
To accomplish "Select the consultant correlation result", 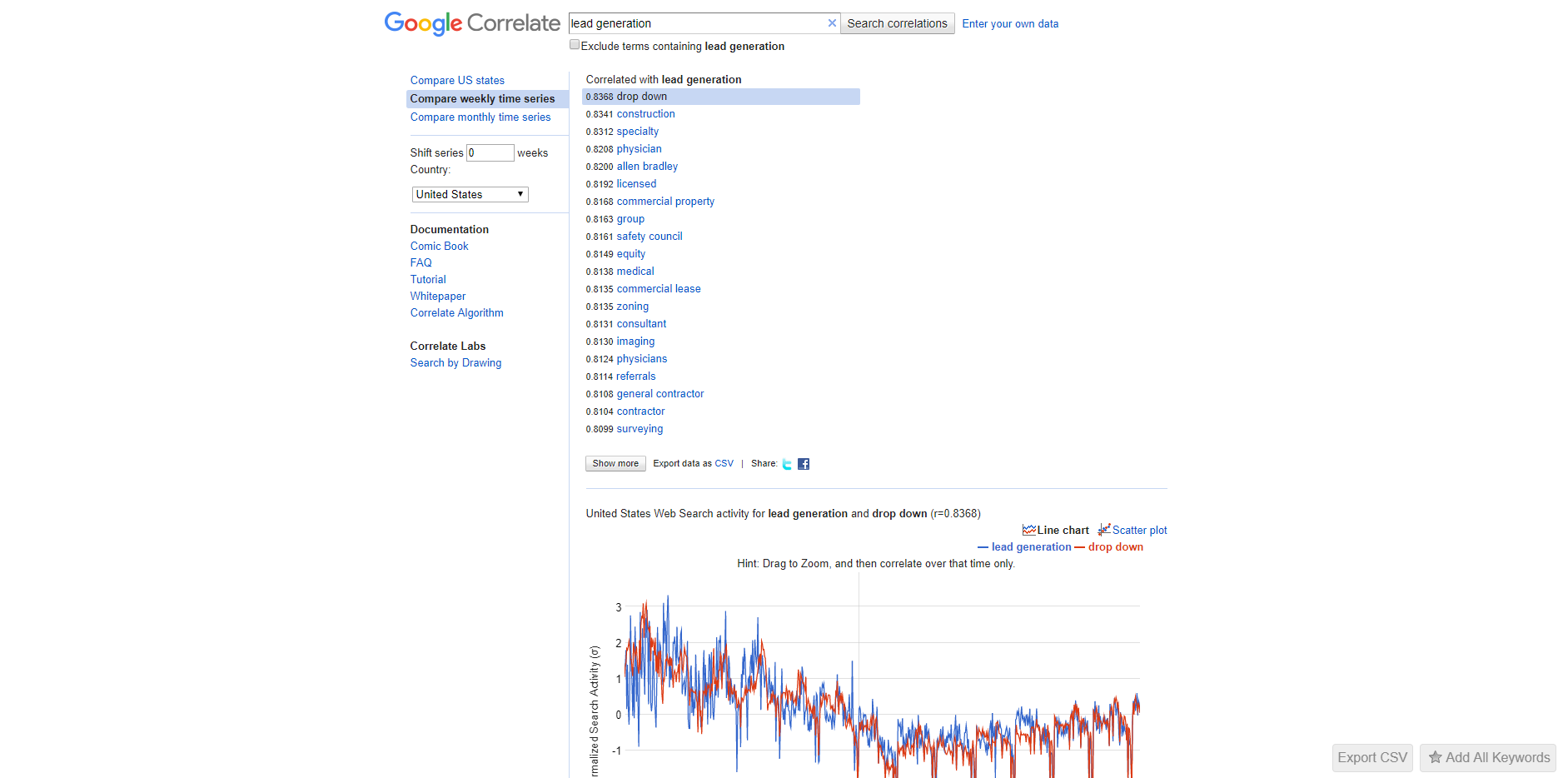I will point(641,324).
